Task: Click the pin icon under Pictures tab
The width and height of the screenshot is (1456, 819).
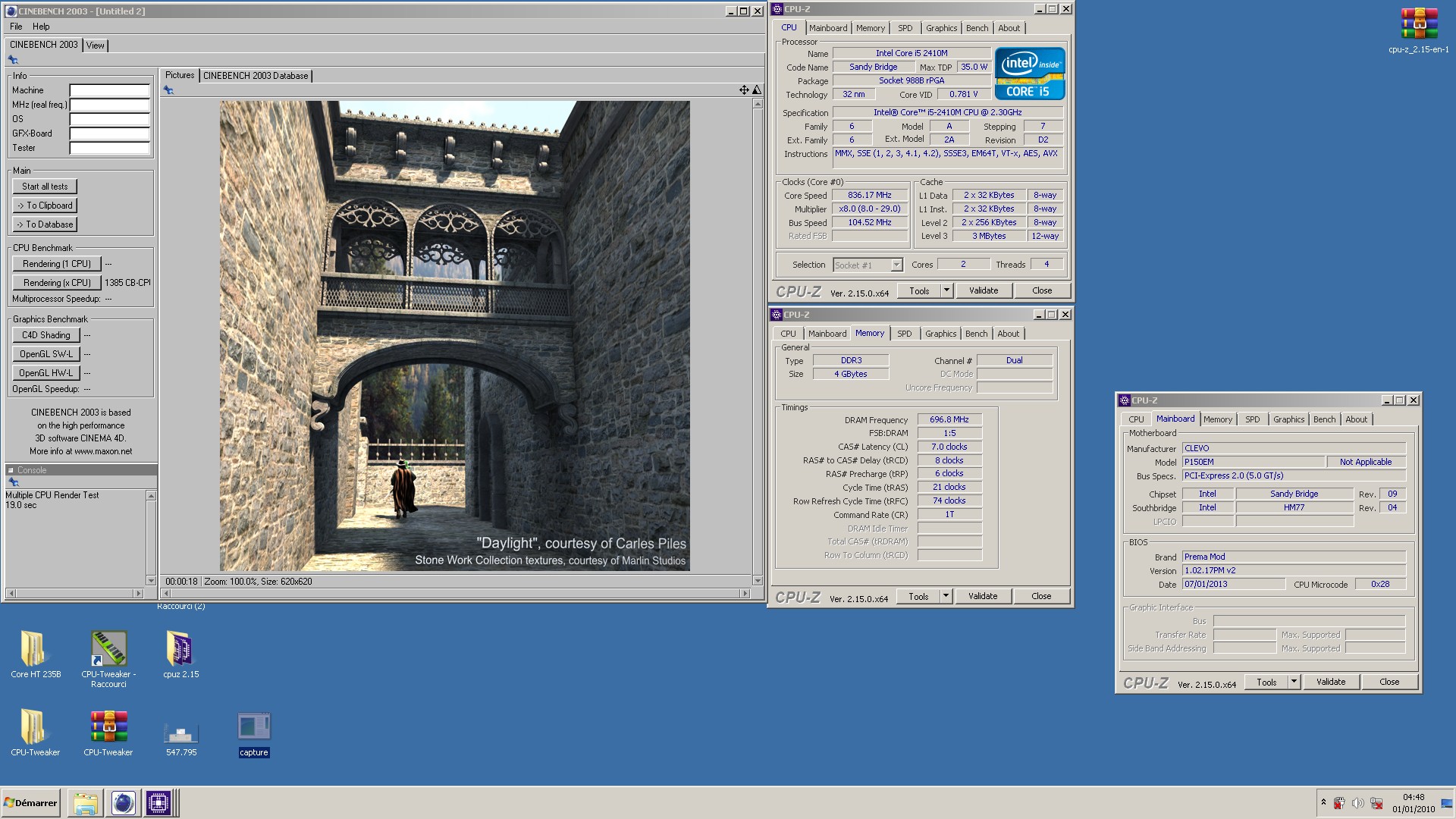Action: pyautogui.click(x=168, y=90)
